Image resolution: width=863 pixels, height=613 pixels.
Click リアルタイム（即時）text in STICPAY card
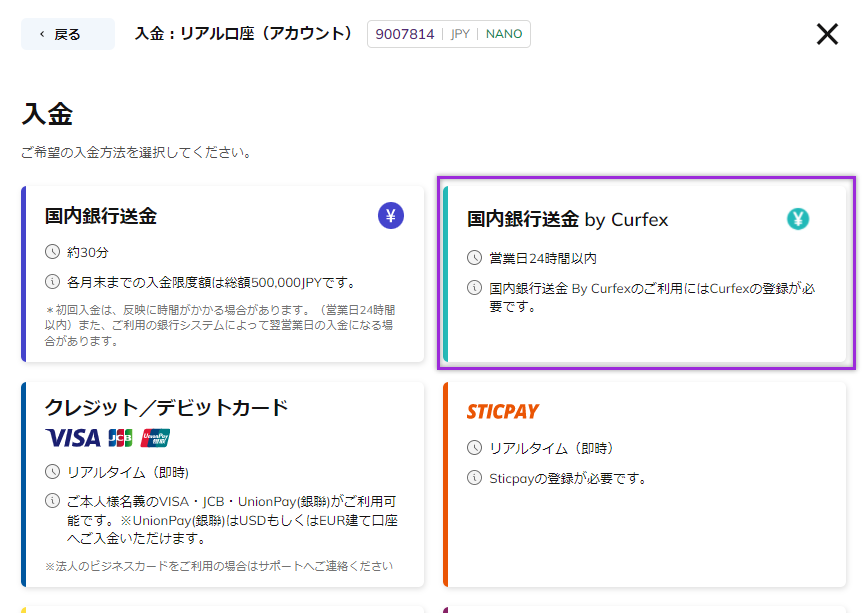[x=551, y=448]
